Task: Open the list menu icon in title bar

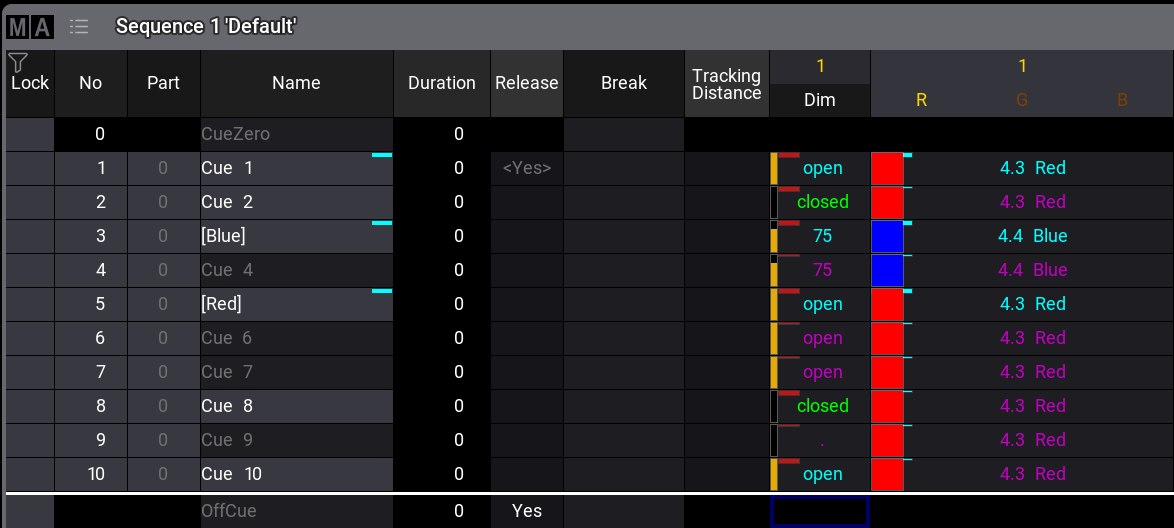Action: click(79, 27)
